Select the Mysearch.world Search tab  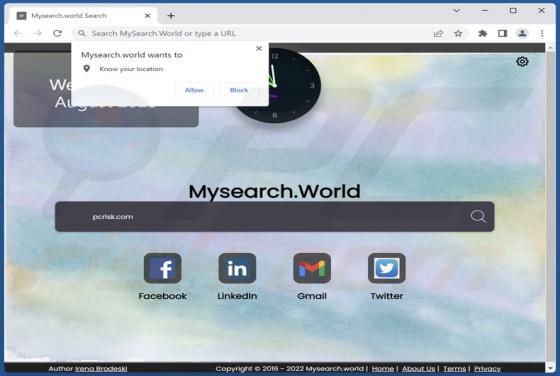click(x=84, y=16)
